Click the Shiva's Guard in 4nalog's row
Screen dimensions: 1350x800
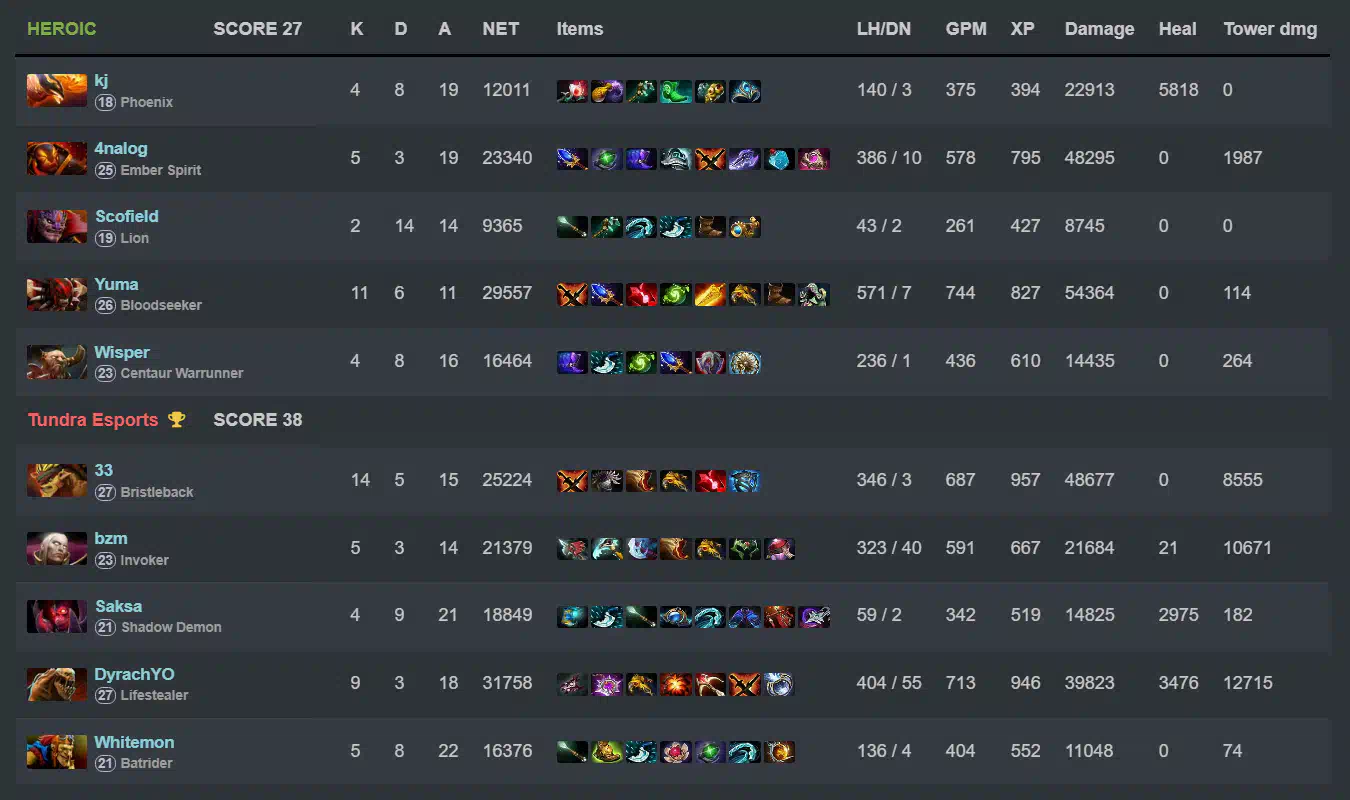click(x=676, y=159)
